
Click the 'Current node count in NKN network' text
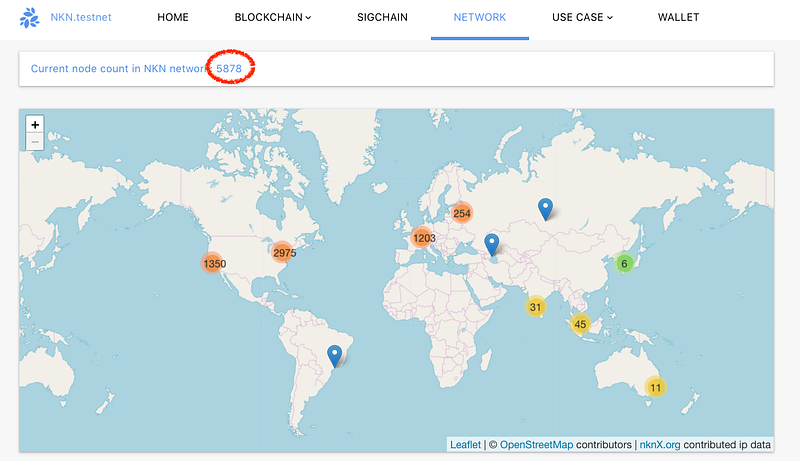[x=119, y=68]
